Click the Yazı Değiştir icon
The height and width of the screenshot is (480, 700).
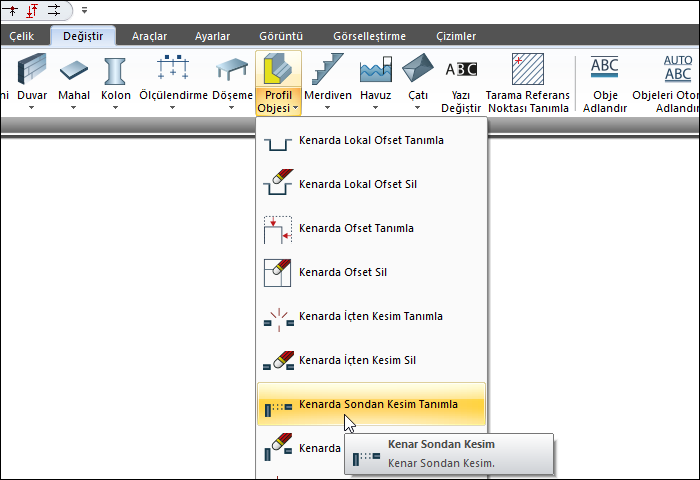click(461, 69)
